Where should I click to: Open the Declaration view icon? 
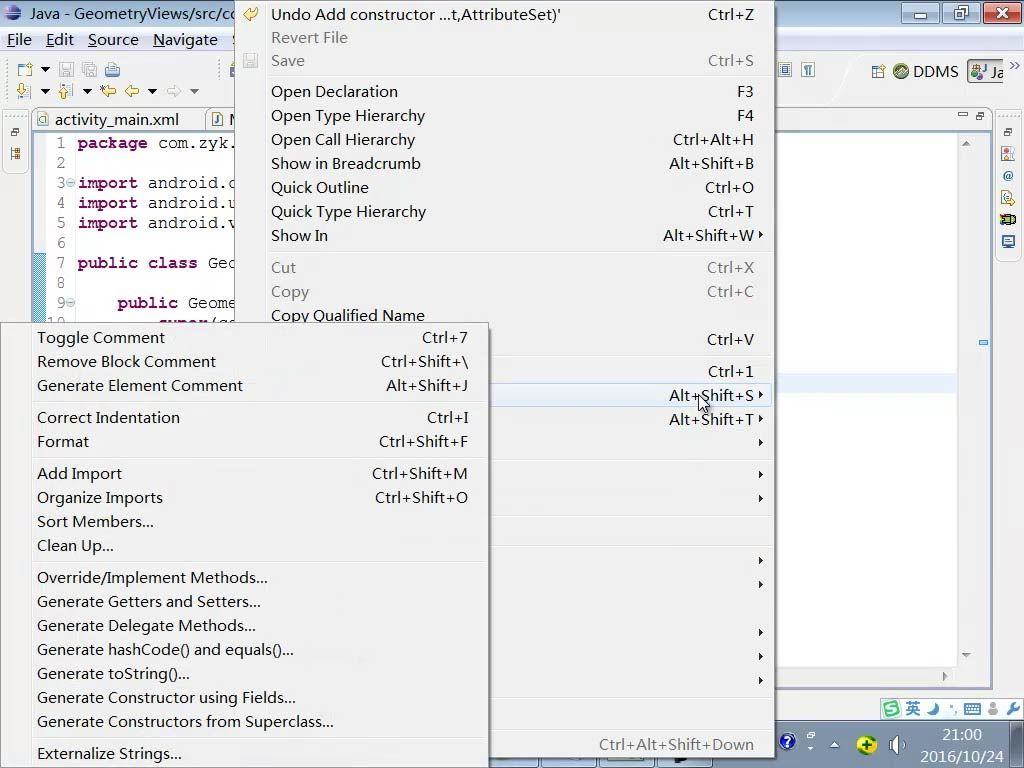[x=1008, y=197]
